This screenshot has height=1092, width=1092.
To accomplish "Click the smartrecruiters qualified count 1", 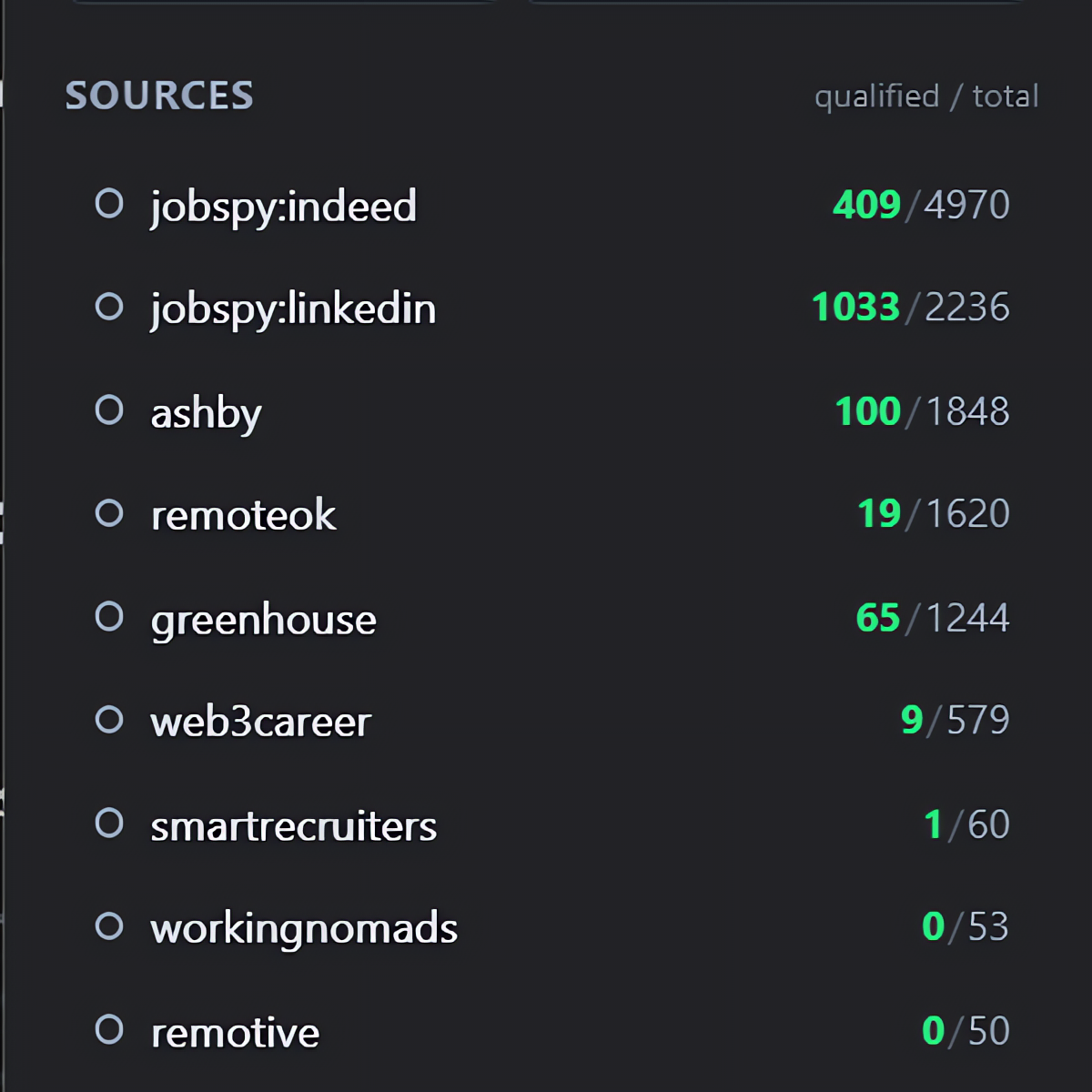I will tap(933, 824).
